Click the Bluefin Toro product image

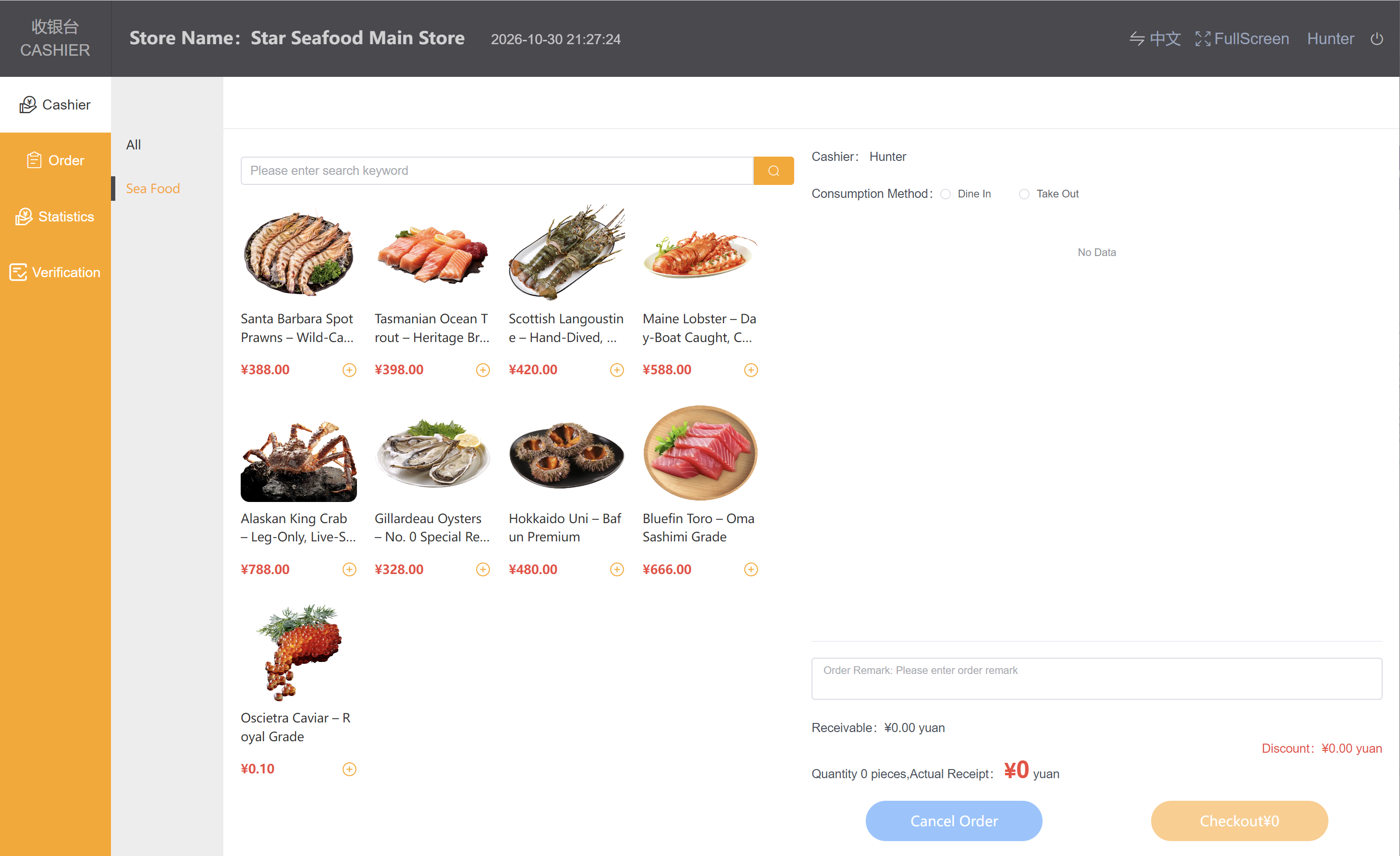coord(700,452)
